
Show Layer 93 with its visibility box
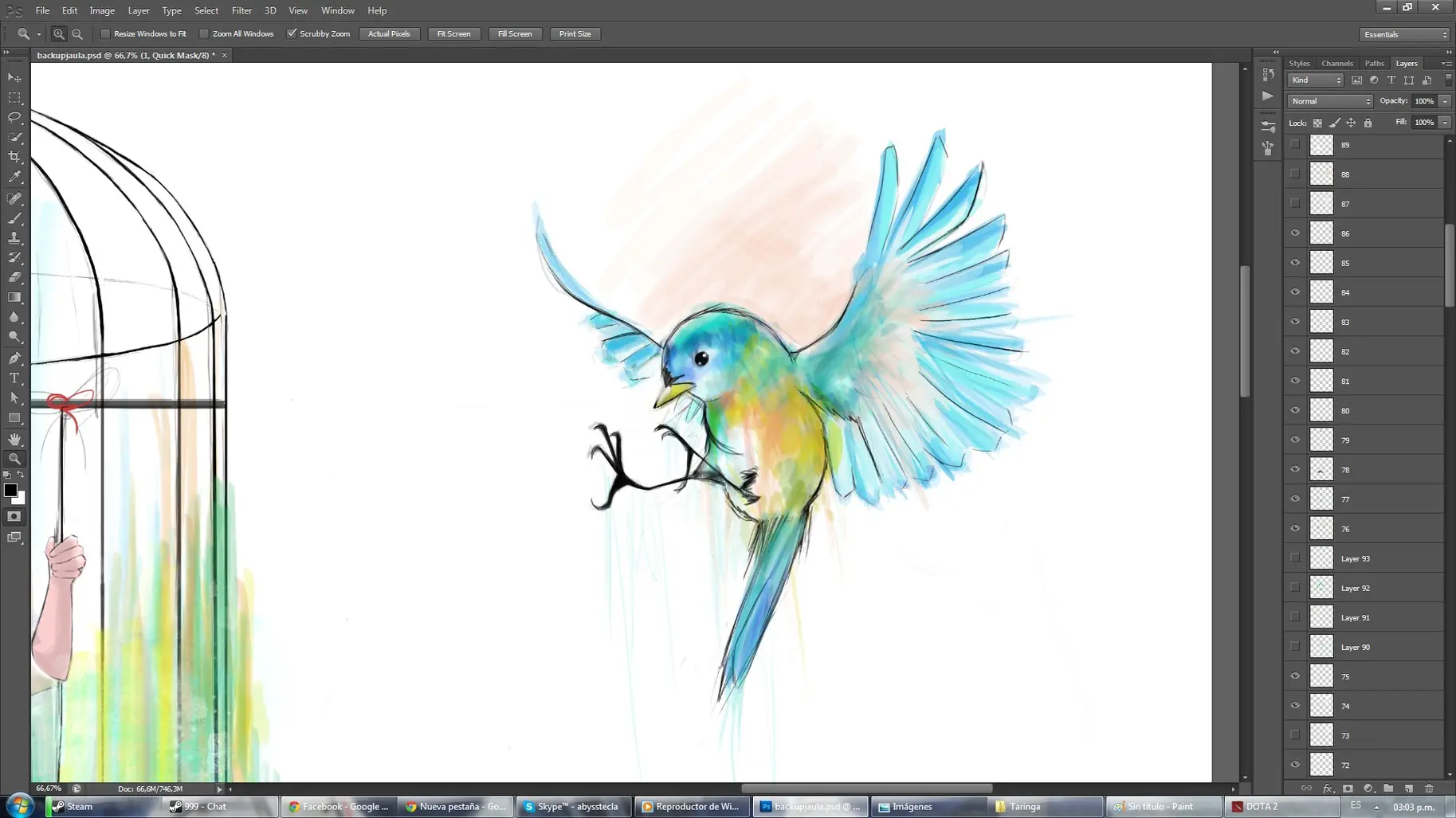[x=1295, y=558]
